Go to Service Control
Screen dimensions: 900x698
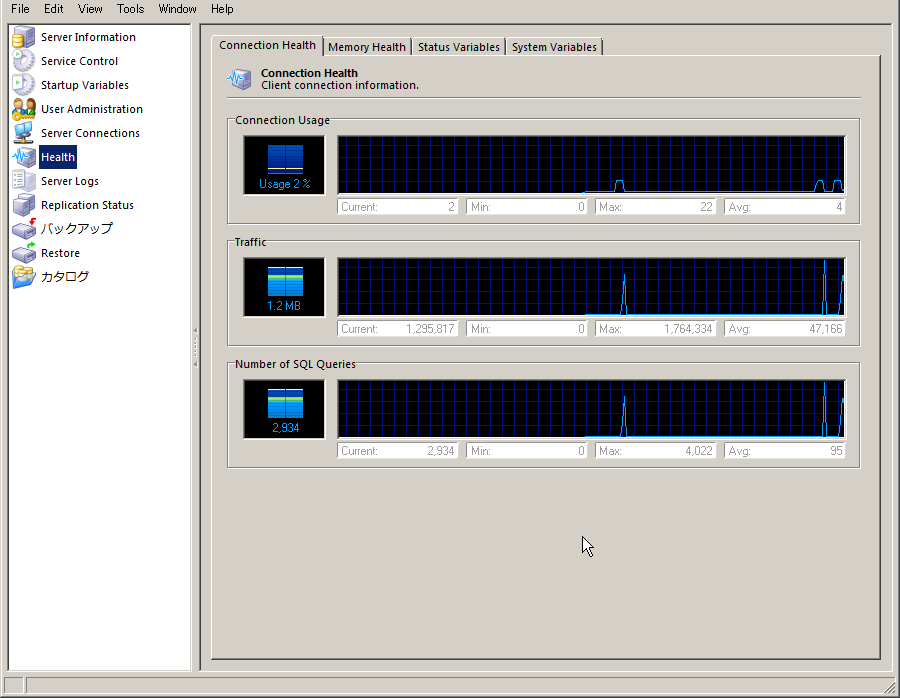pos(79,61)
